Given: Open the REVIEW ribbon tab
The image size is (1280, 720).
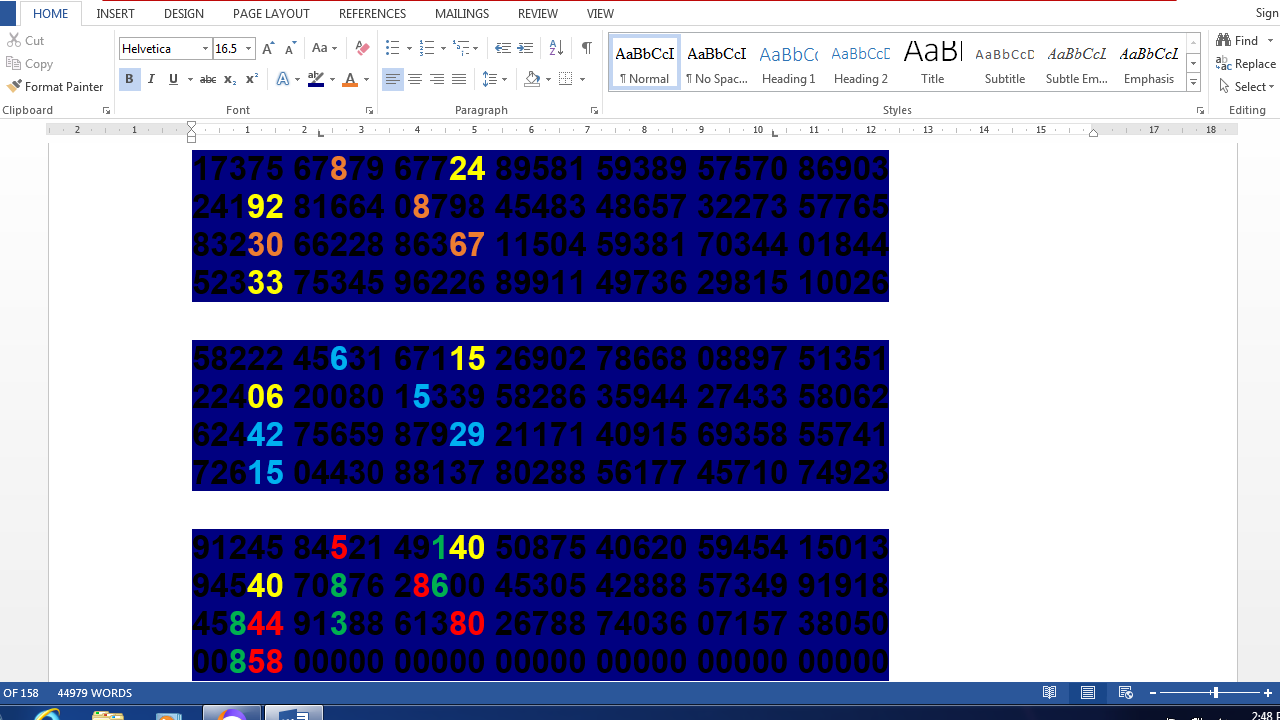Looking at the screenshot, I should coord(538,14).
